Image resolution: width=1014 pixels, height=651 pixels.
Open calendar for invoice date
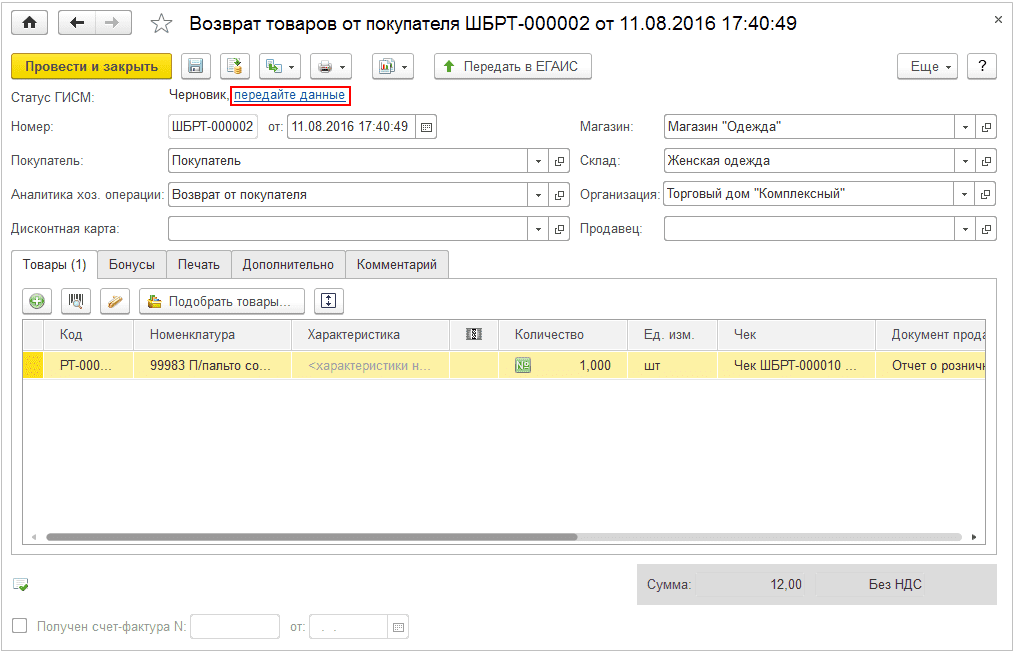(398, 626)
